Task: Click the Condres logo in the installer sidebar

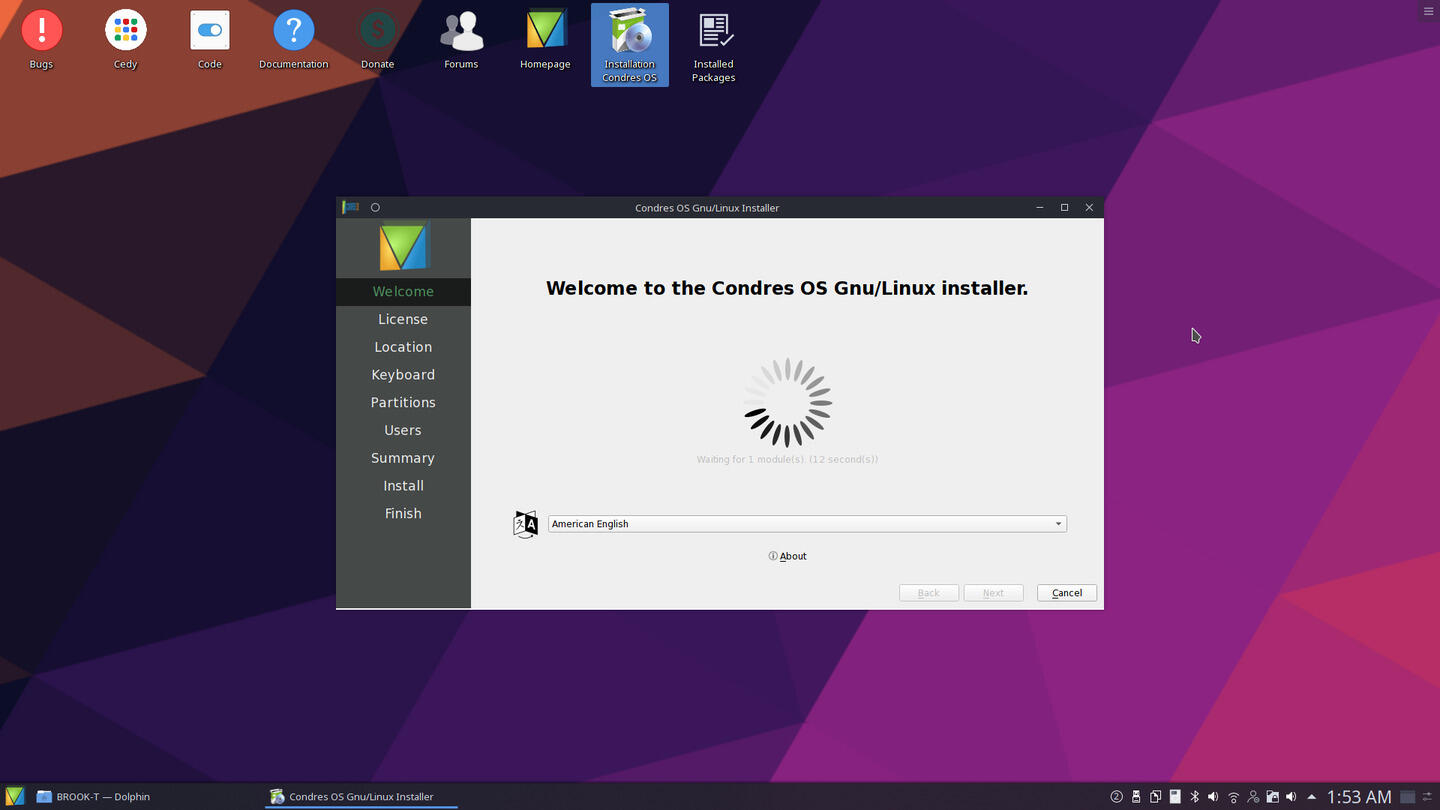Action: (x=403, y=246)
